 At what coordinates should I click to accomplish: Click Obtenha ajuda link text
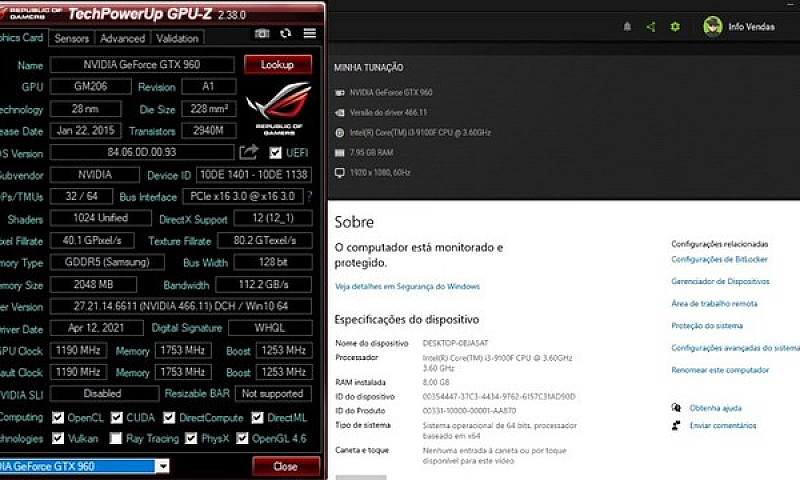pos(715,408)
